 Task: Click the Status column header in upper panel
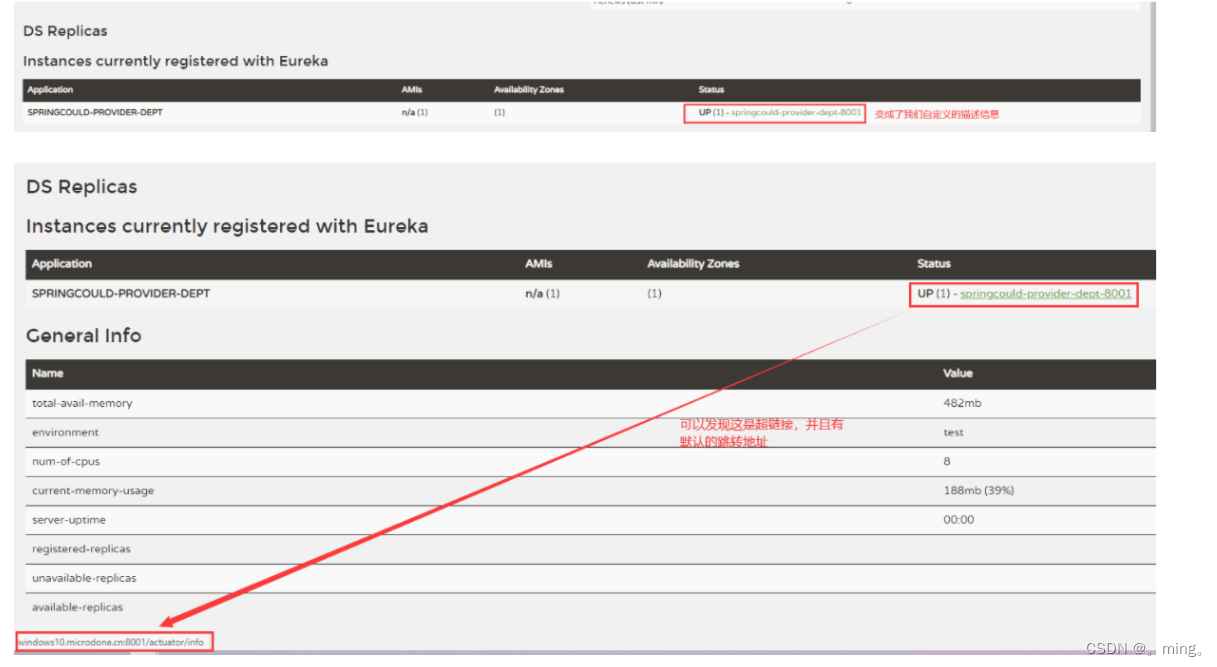pyautogui.click(x=711, y=90)
